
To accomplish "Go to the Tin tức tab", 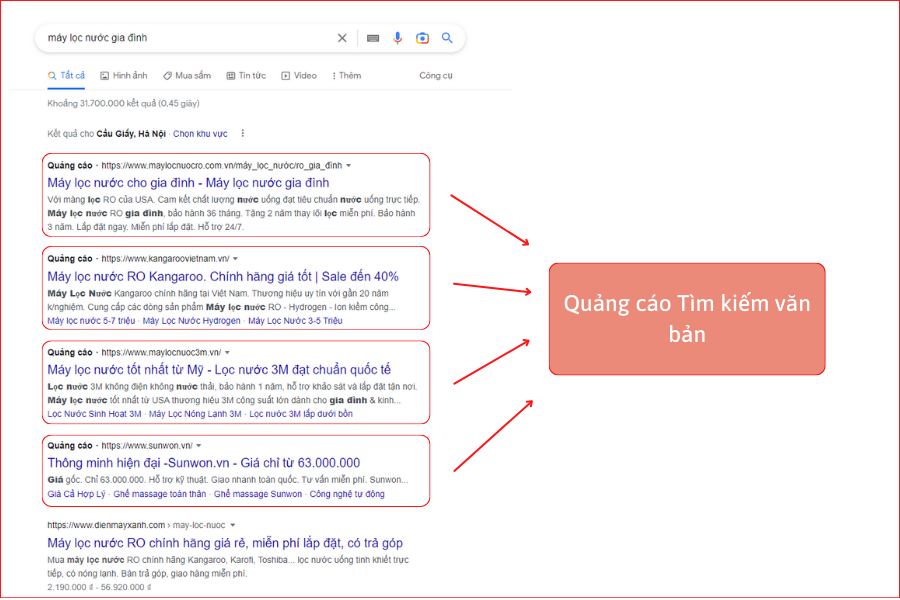I will tap(246, 75).
